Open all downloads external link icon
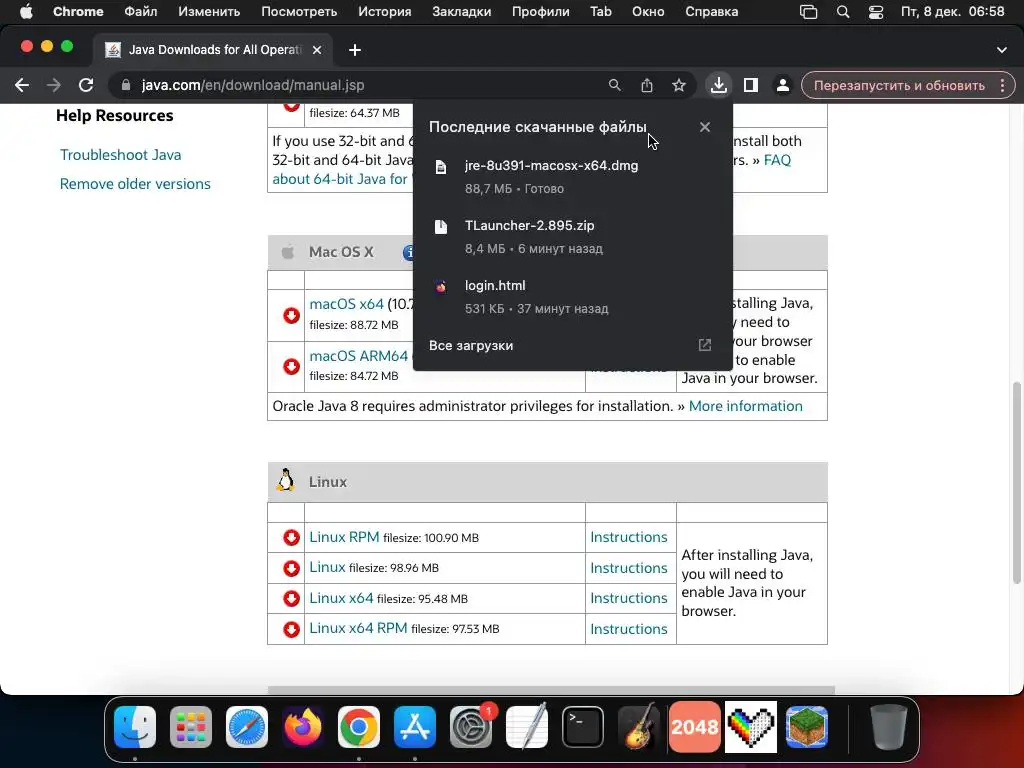This screenshot has height=768, width=1024. [705, 345]
